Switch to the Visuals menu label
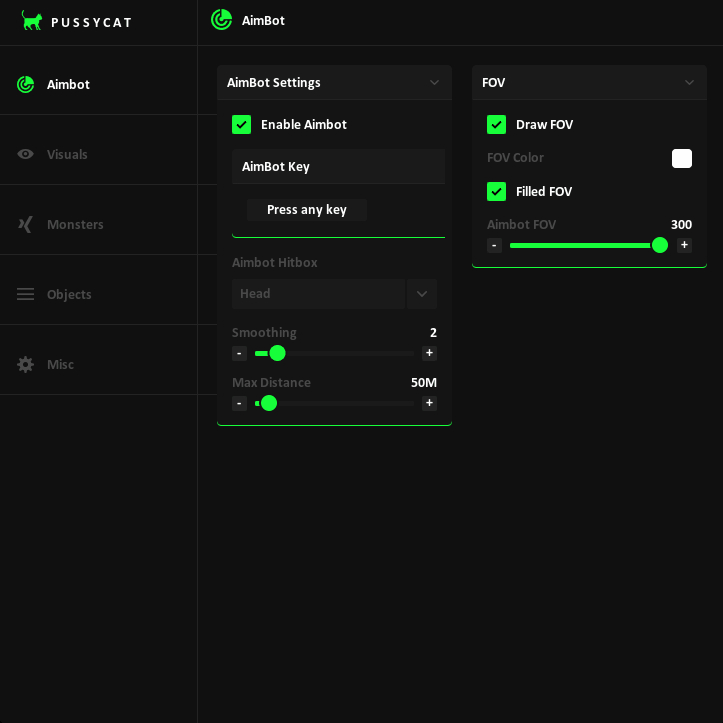 pos(67,154)
